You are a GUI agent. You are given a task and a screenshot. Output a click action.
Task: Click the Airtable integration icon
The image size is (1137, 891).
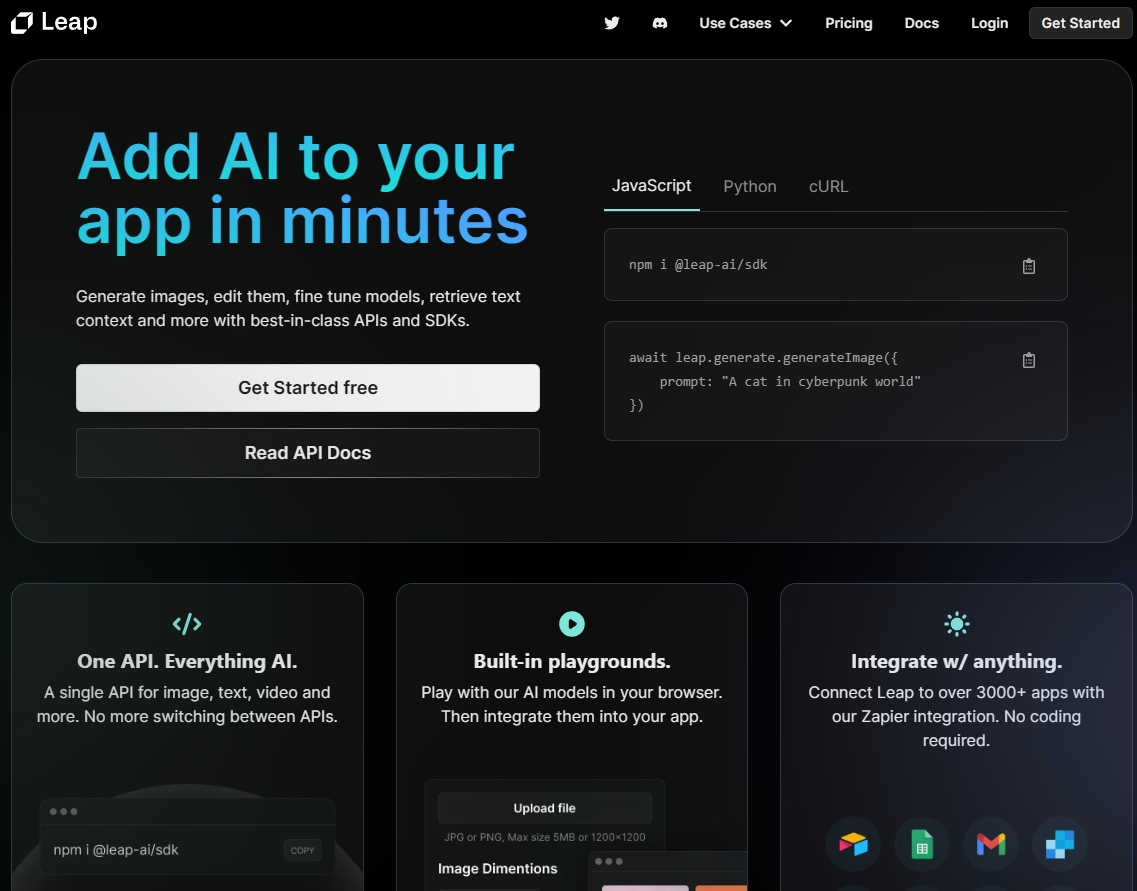click(x=853, y=844)
